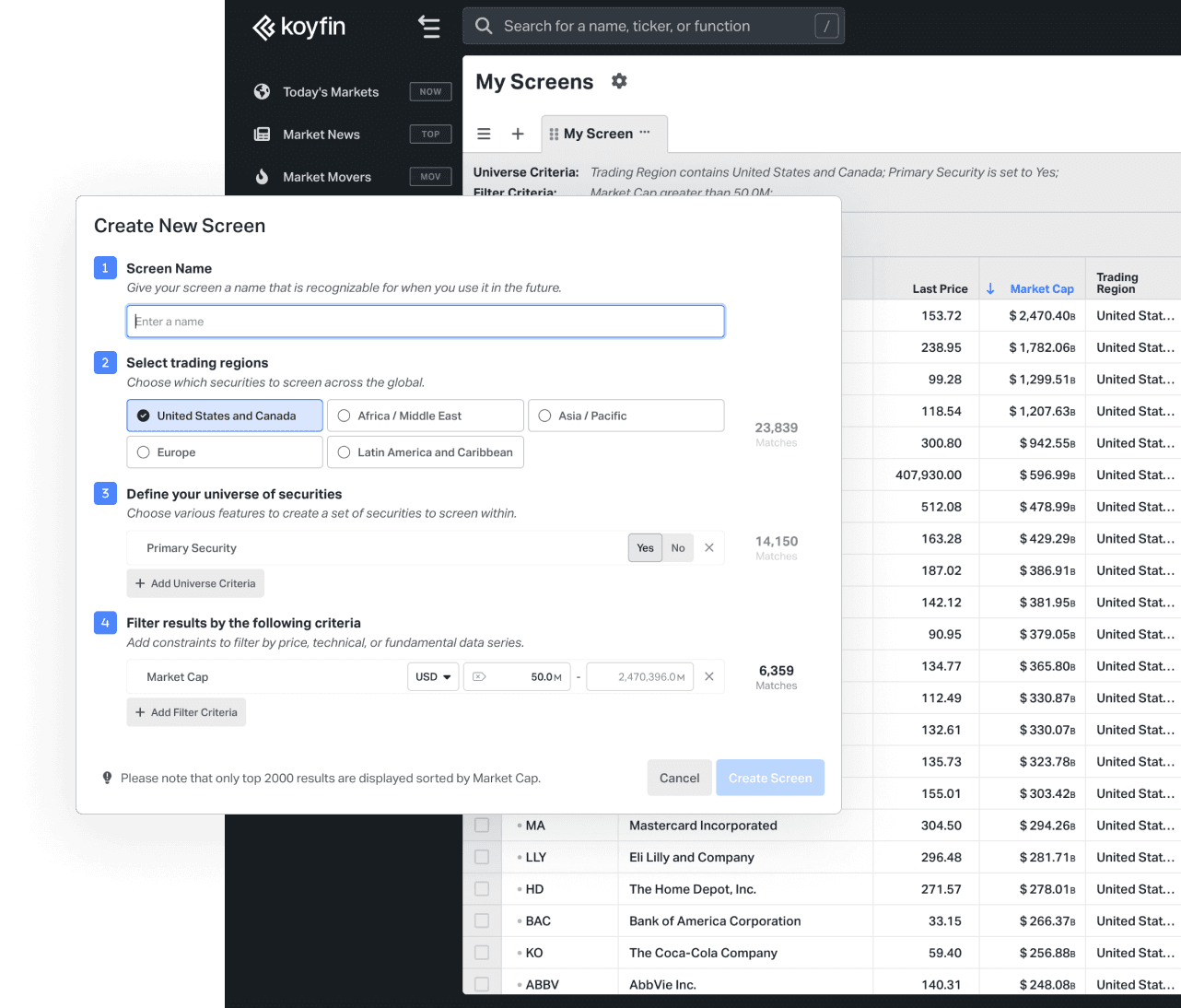Click the screen name input field
Viewport: 1181px width, 1008px height.
tap(426, 322)
